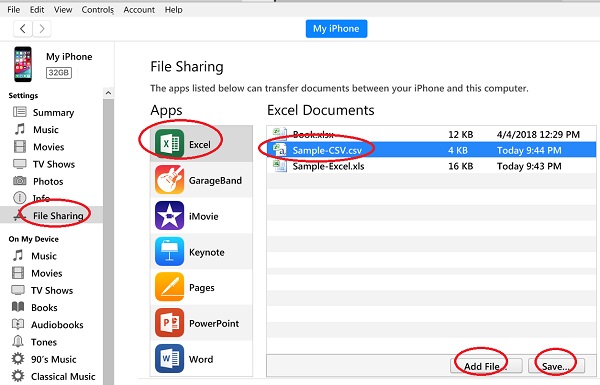Image resolution: width=600 pixels, height=385 pixels.
Task: Click the sidebar vertical scrollbar track
Action: click(108, 241)
